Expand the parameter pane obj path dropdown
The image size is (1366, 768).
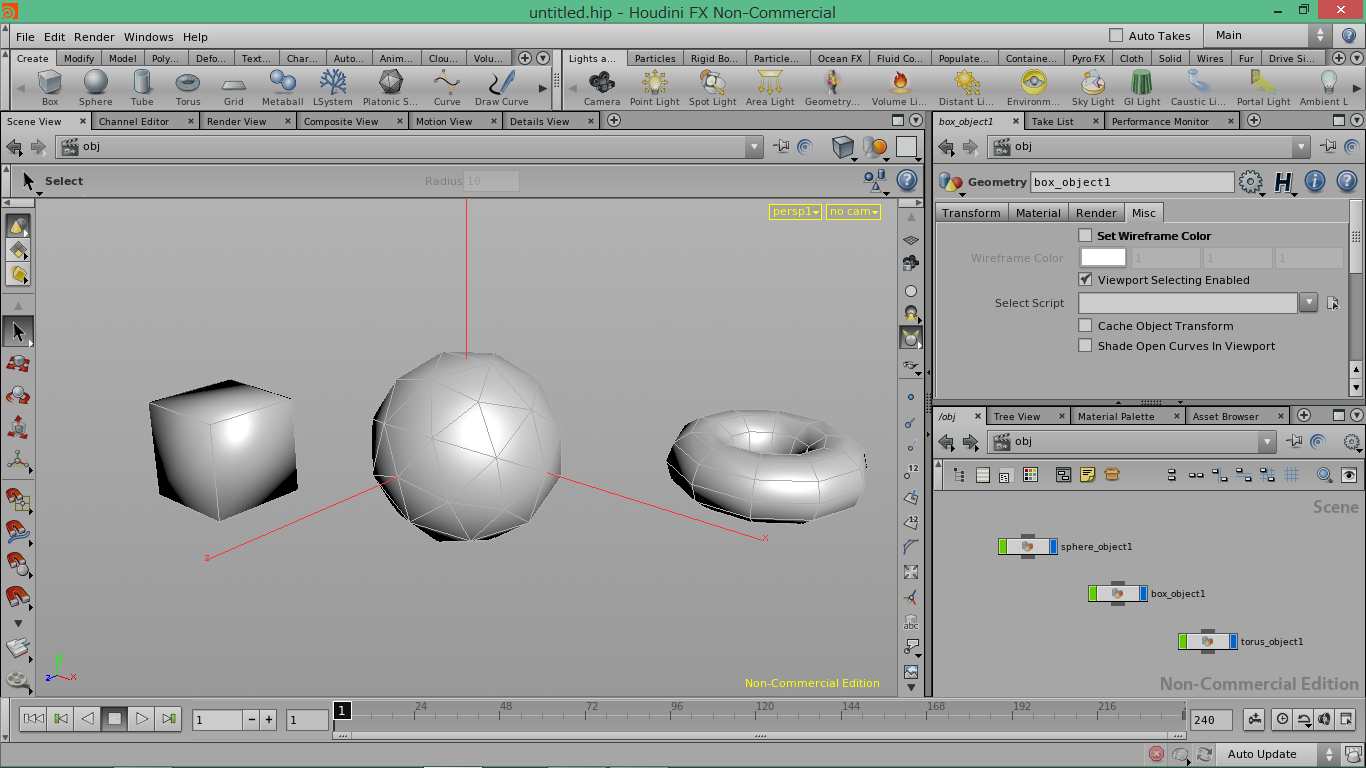[x=1301, y=147]
